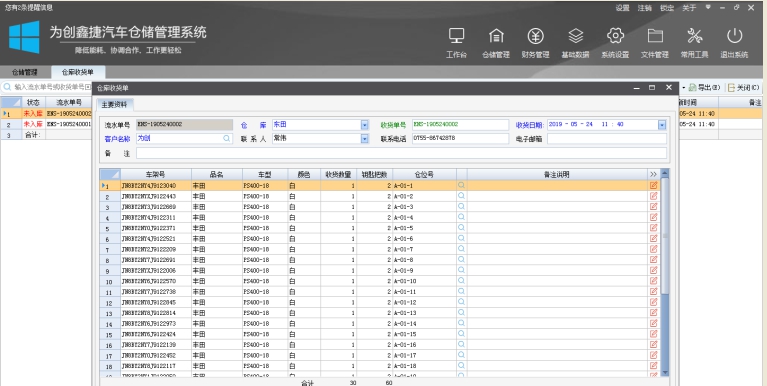The image size is (767, 386).
Task: Click the 锁定 lock menu item
Action: coord(667,8)
